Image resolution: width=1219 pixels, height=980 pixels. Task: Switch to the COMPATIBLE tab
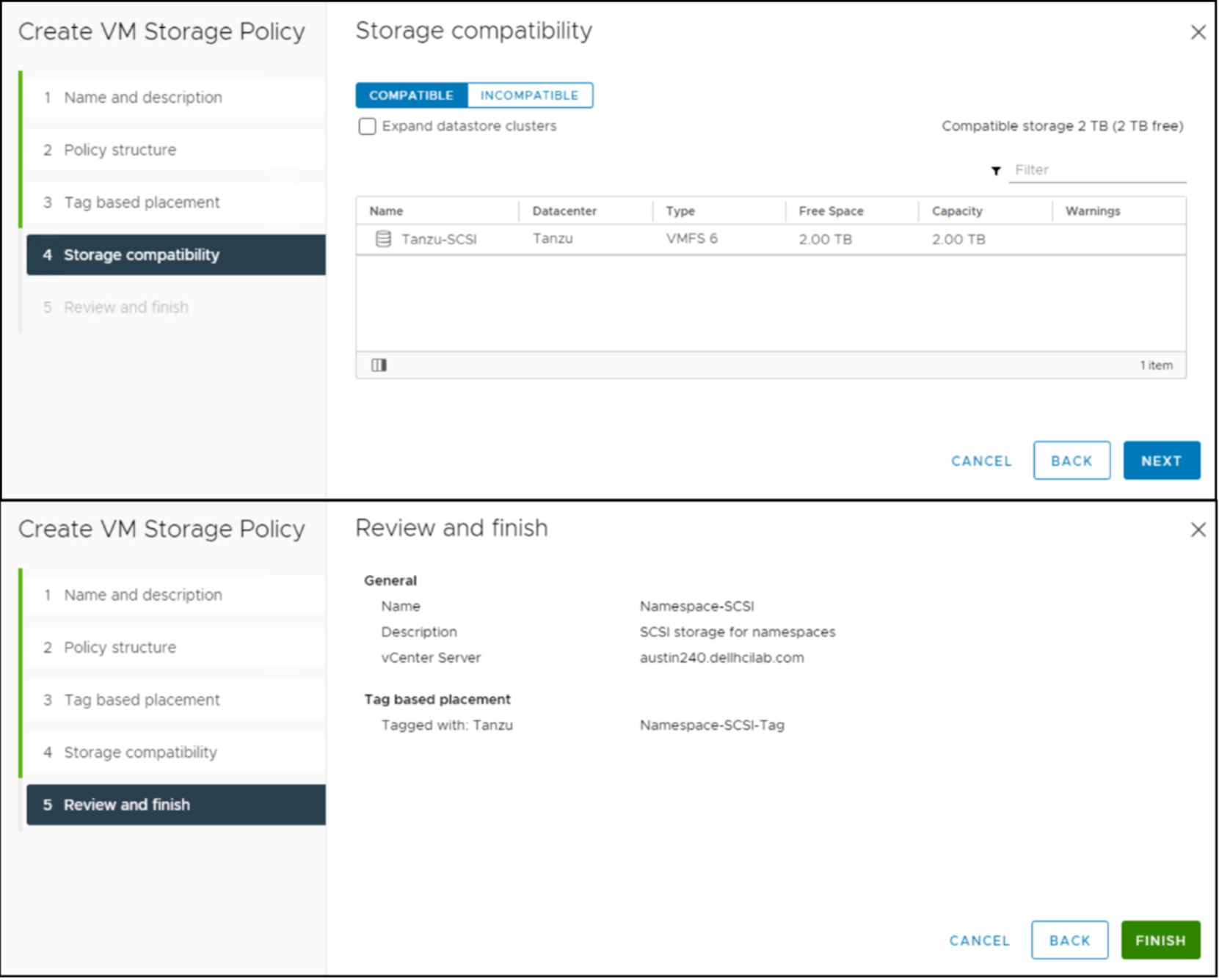pos(411,95)
